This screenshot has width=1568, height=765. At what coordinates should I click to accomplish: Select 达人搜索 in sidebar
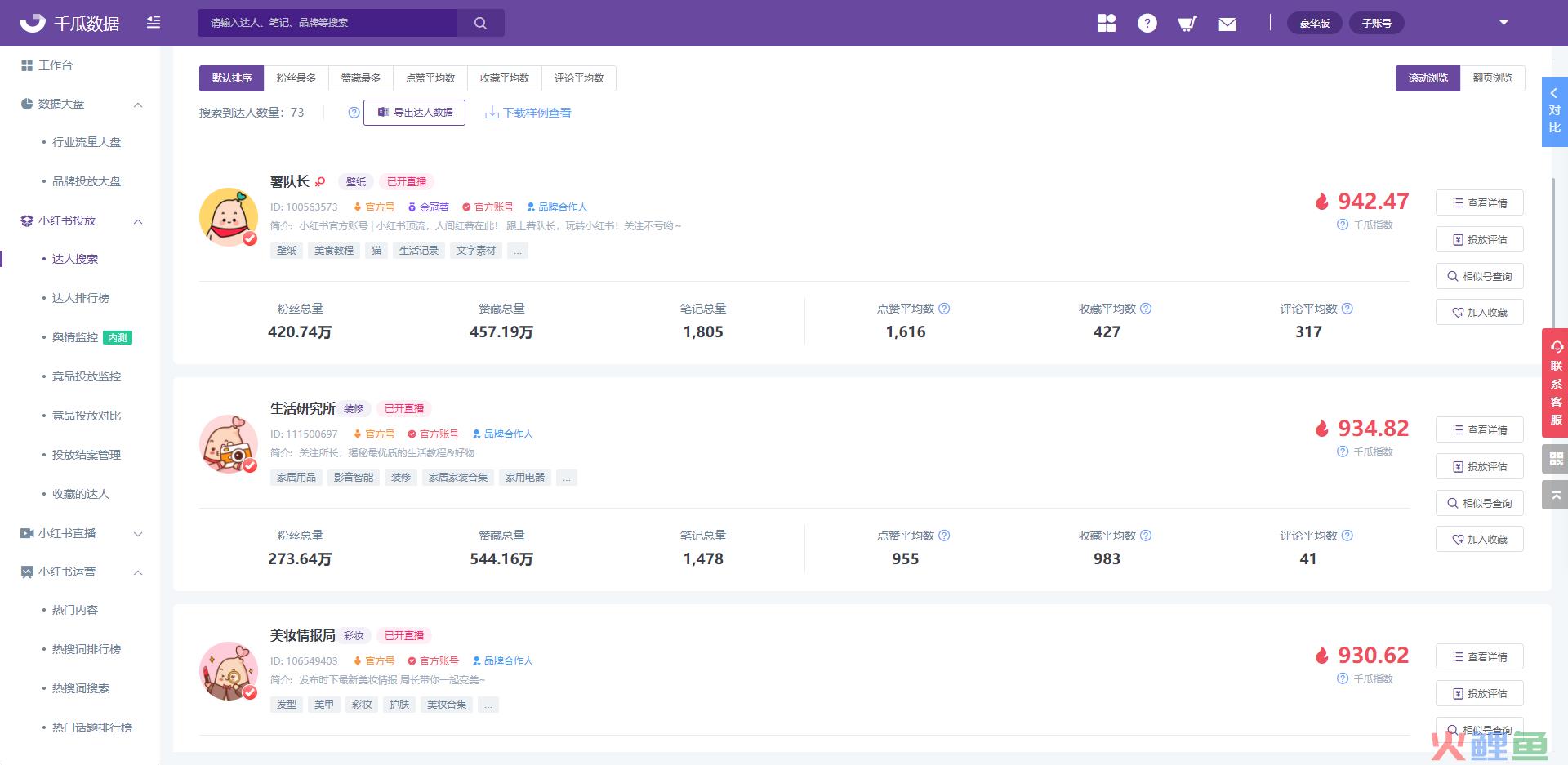coord(75,259)
